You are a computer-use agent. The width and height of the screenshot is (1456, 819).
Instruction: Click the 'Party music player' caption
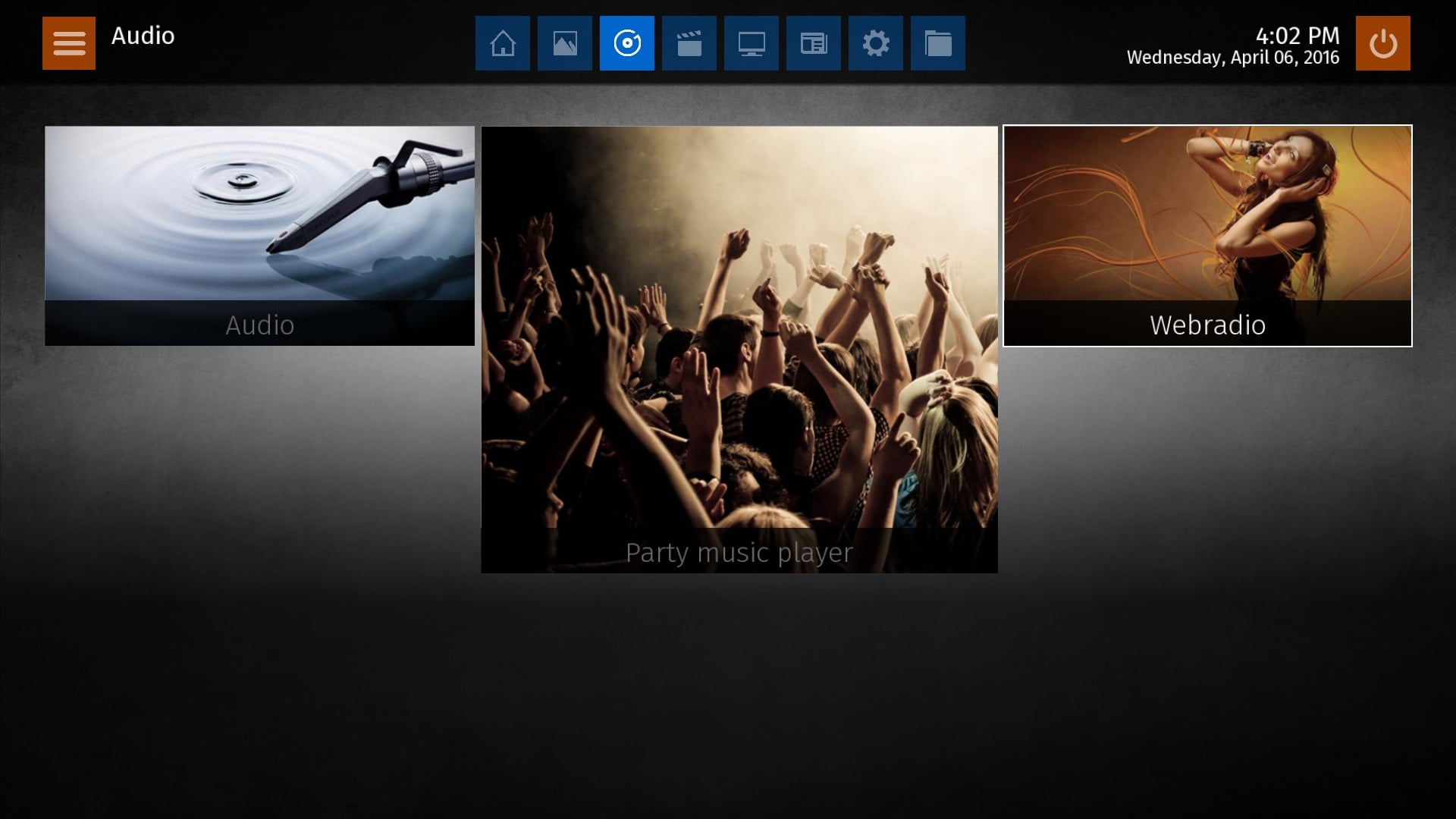pyautogui.click(x=739, y=552)
